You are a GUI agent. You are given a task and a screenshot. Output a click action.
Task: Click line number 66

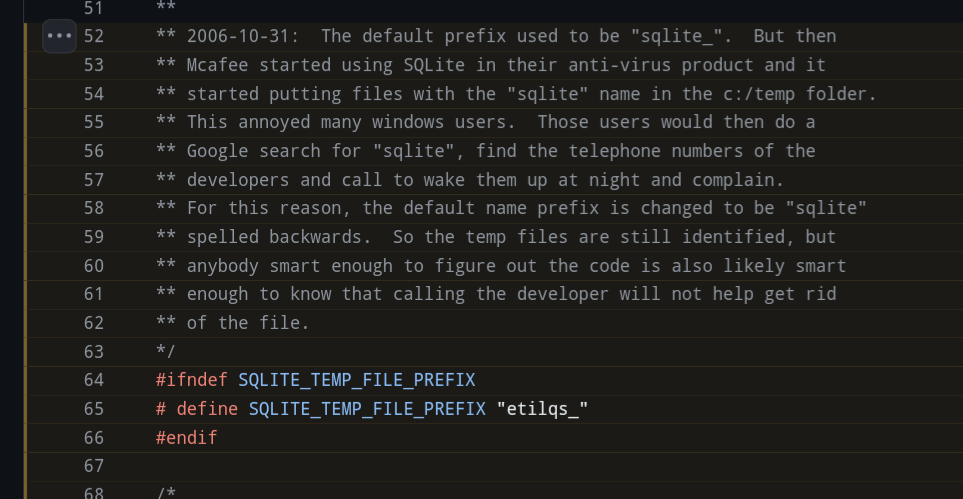pos(94,437)
